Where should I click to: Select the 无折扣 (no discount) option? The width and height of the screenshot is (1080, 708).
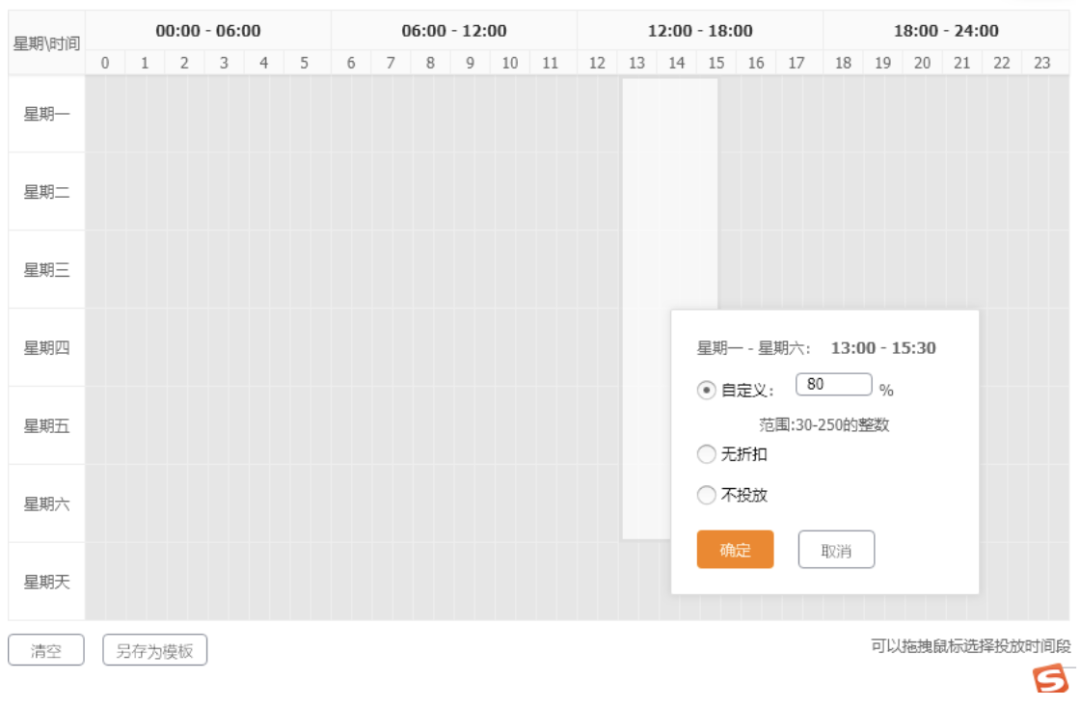pyautogui.click(x=706, y=454)
